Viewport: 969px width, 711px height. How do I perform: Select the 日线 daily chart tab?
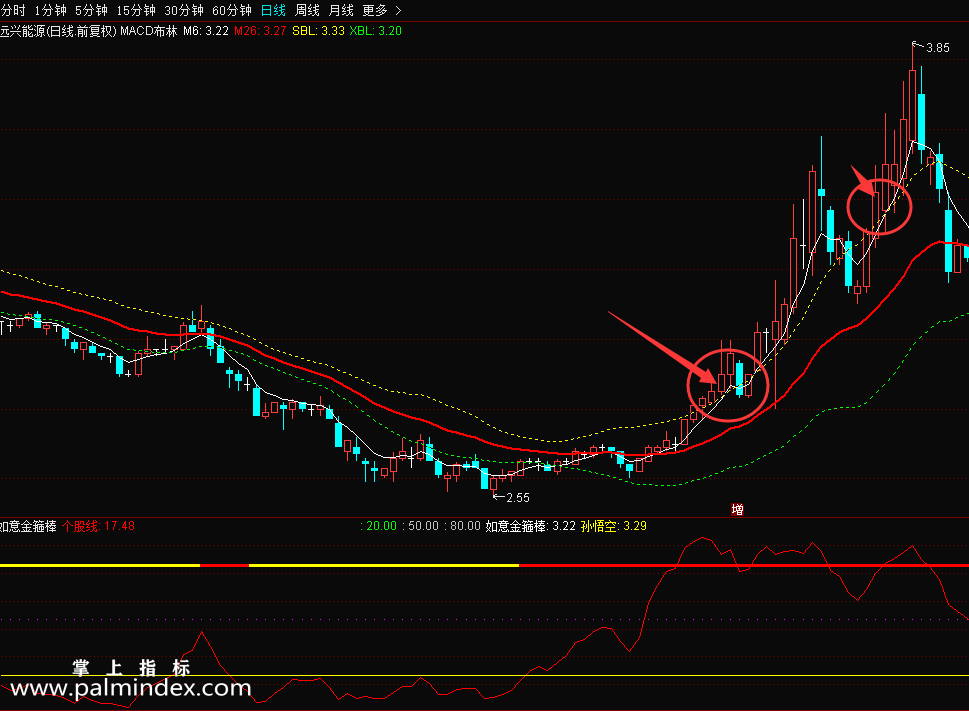point(273,11)
